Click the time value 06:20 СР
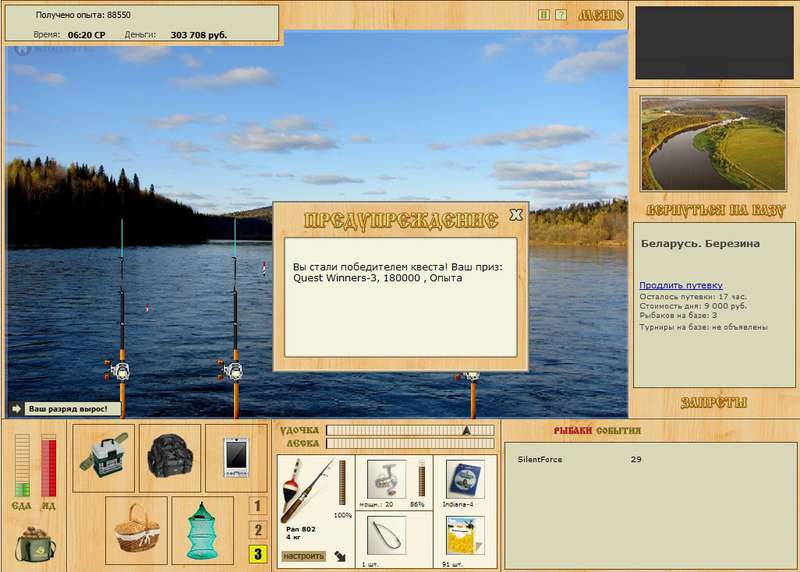This screenshot has height=572, width=800. [x=86, y=35]
